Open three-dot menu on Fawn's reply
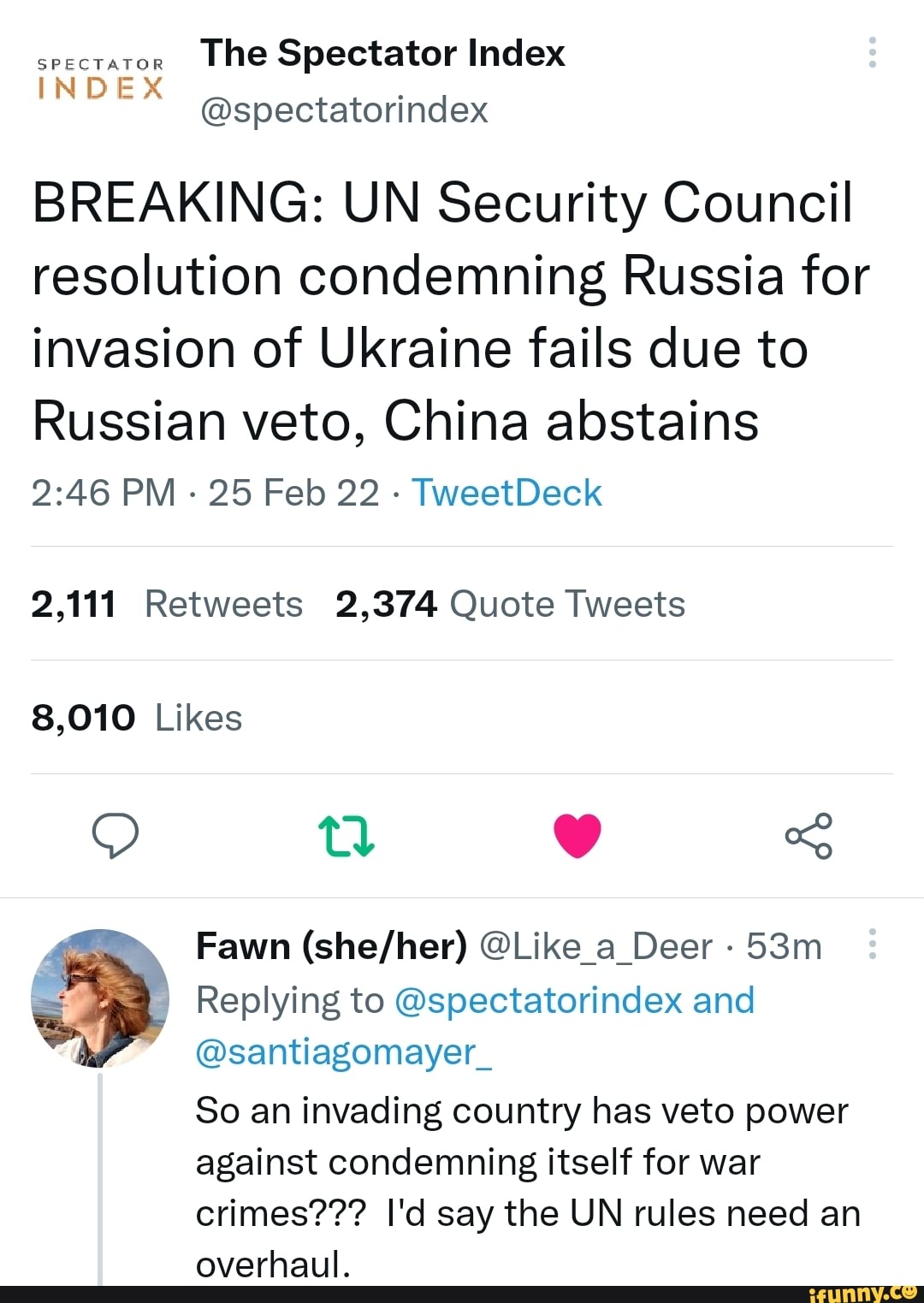The width and height of the screenshot is (924, 1303). (872, 944)
